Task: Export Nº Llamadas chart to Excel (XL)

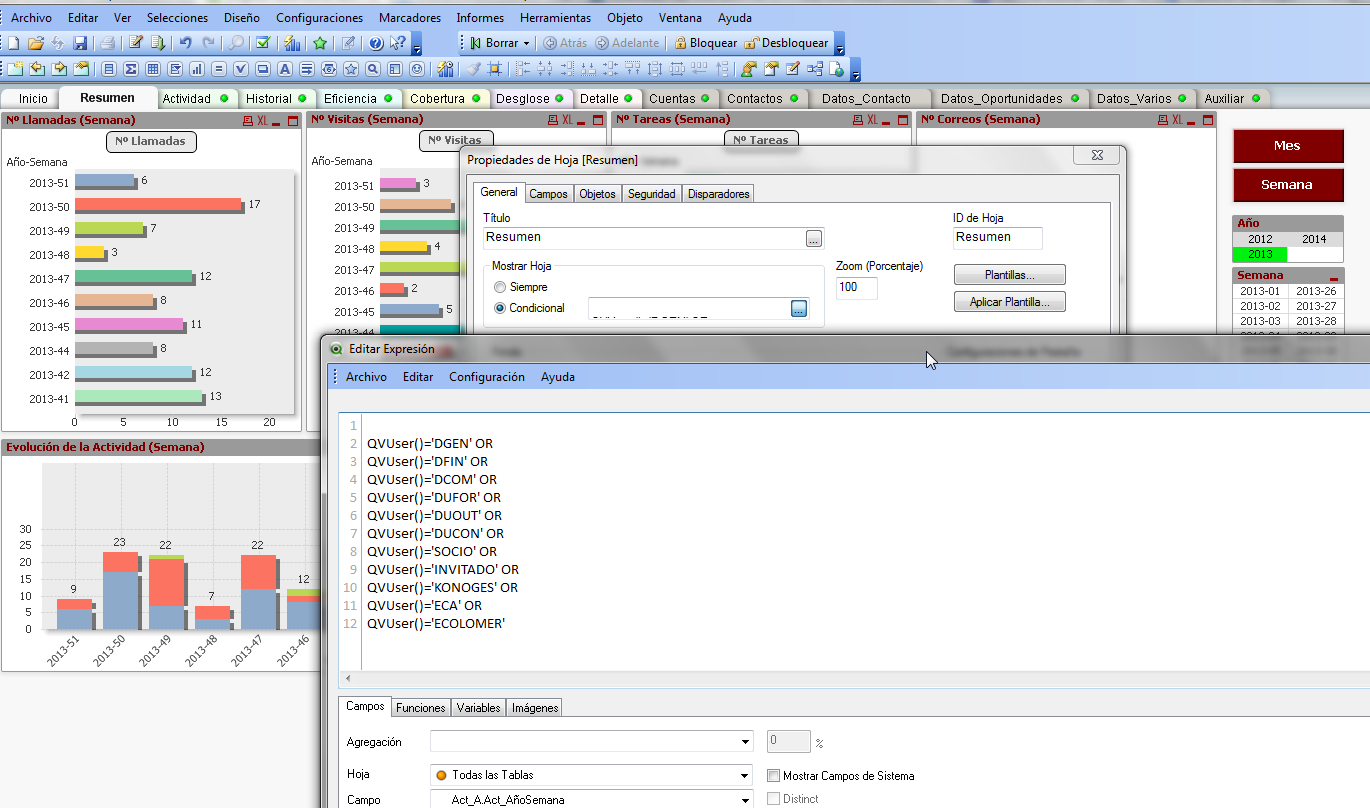Action: (262, 120)
